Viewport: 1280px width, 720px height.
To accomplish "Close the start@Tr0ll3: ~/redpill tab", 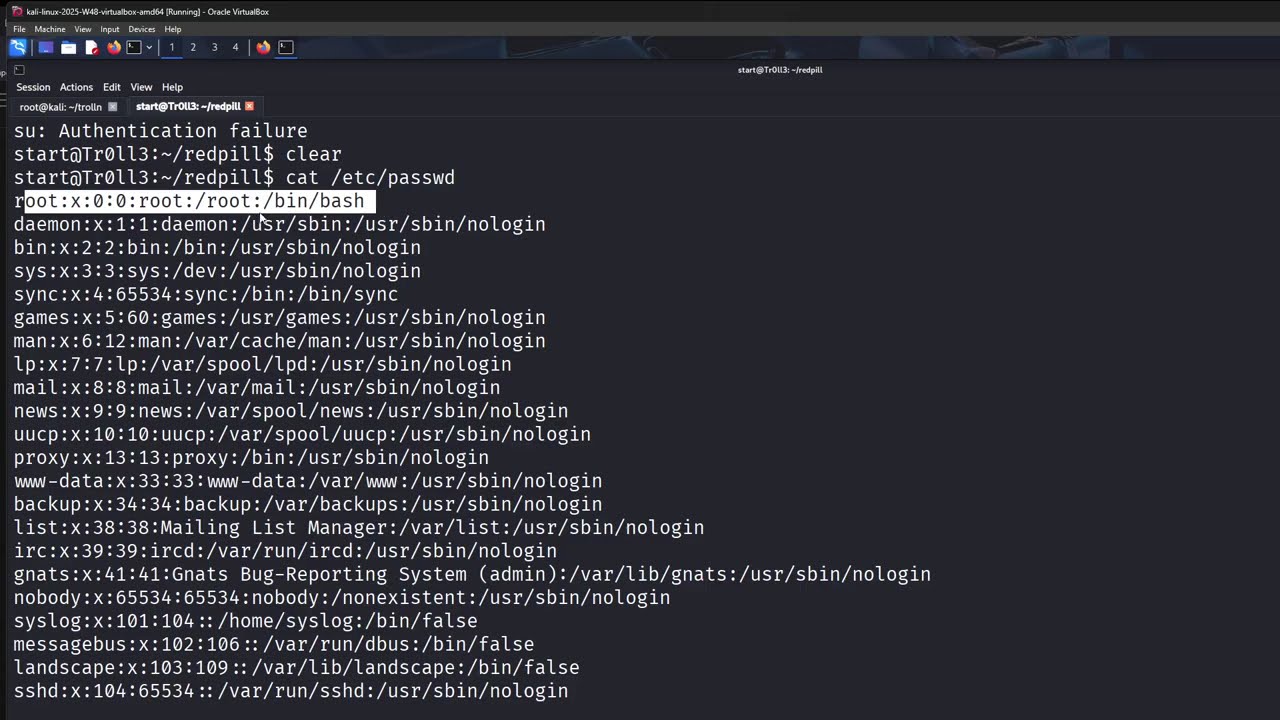I will 249,106.
